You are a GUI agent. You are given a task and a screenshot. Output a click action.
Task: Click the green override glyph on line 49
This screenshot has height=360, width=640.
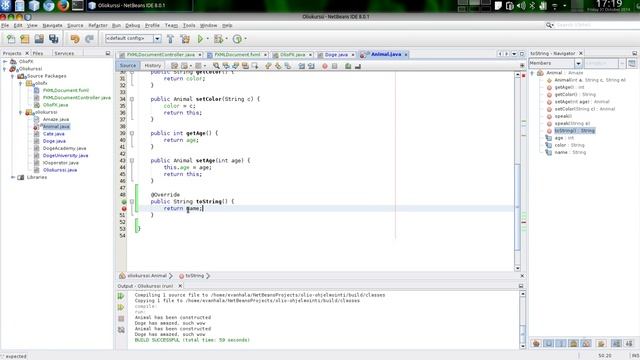(x=124, y=202)
